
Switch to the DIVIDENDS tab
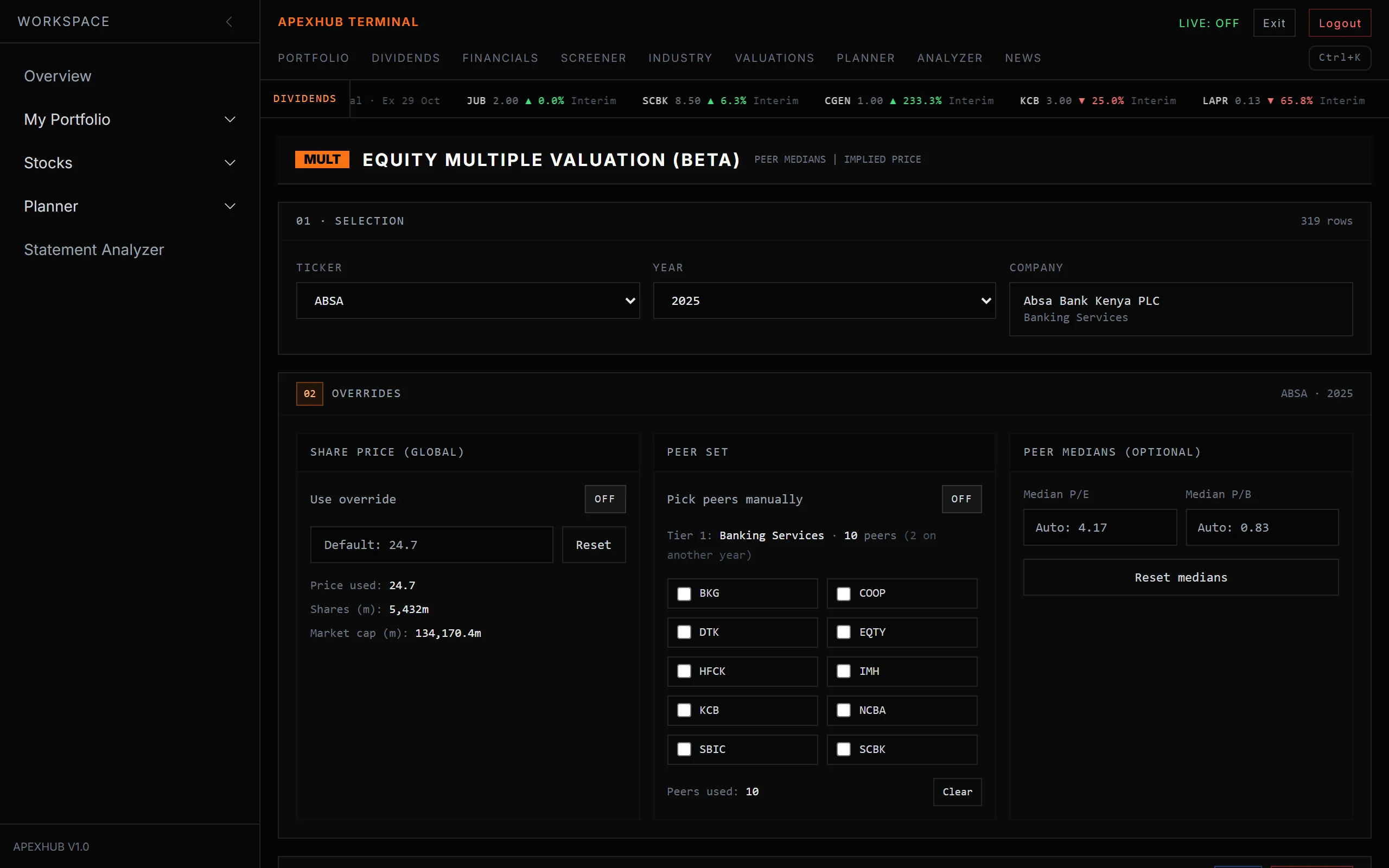pyautogui.click(x=406, y=58)
